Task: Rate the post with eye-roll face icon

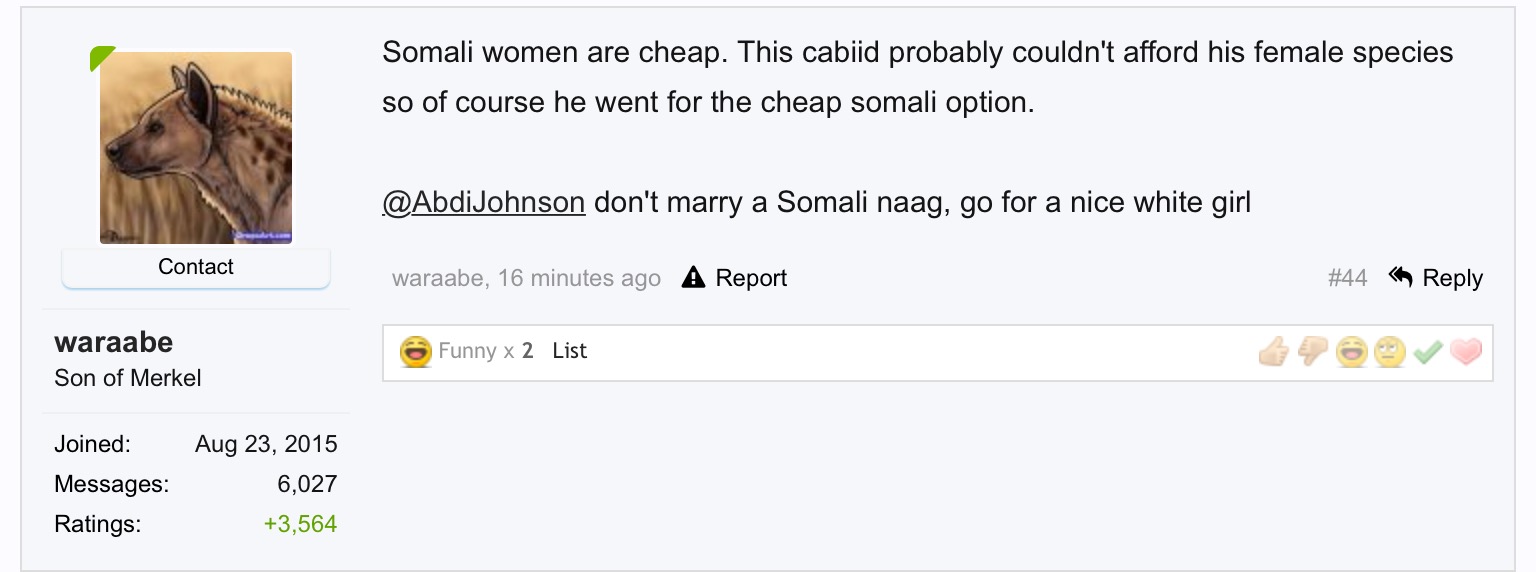Action: 1390,351
